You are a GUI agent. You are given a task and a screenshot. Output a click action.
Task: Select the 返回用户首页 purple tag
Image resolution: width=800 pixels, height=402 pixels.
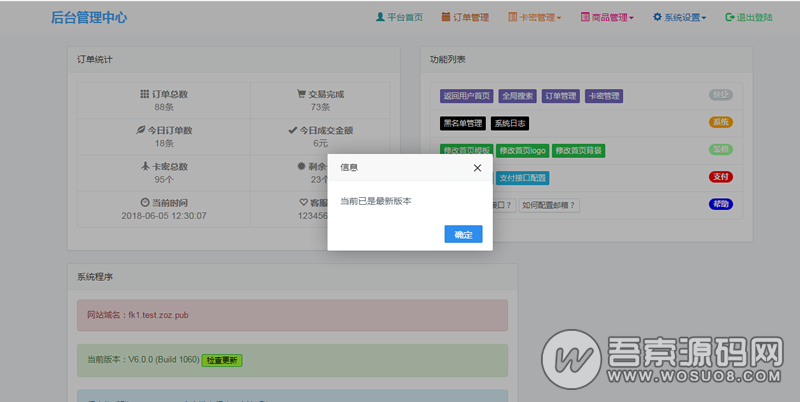point(466,96)
